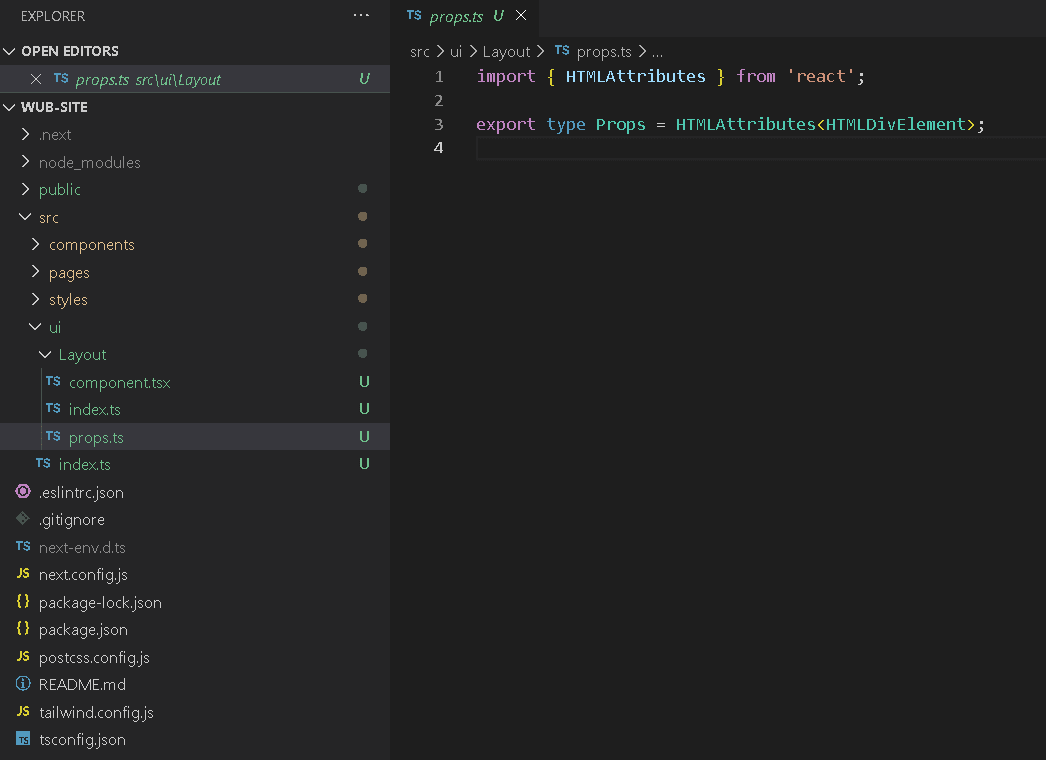
Task: Open Explorer more actions ellipsis menu
Action: [361, 16]
